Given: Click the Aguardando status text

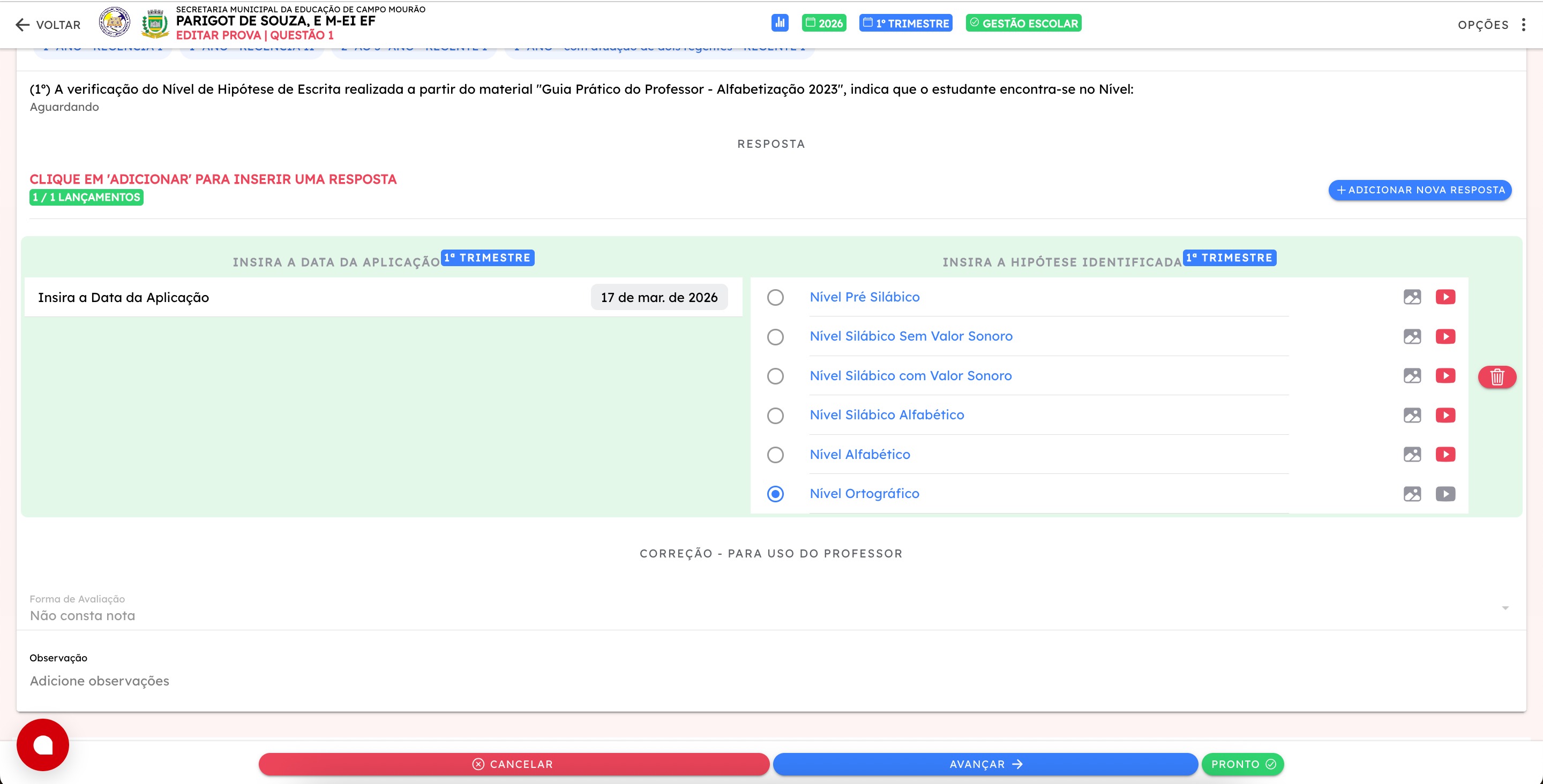Looking at the screenshot, I should 64,107.
